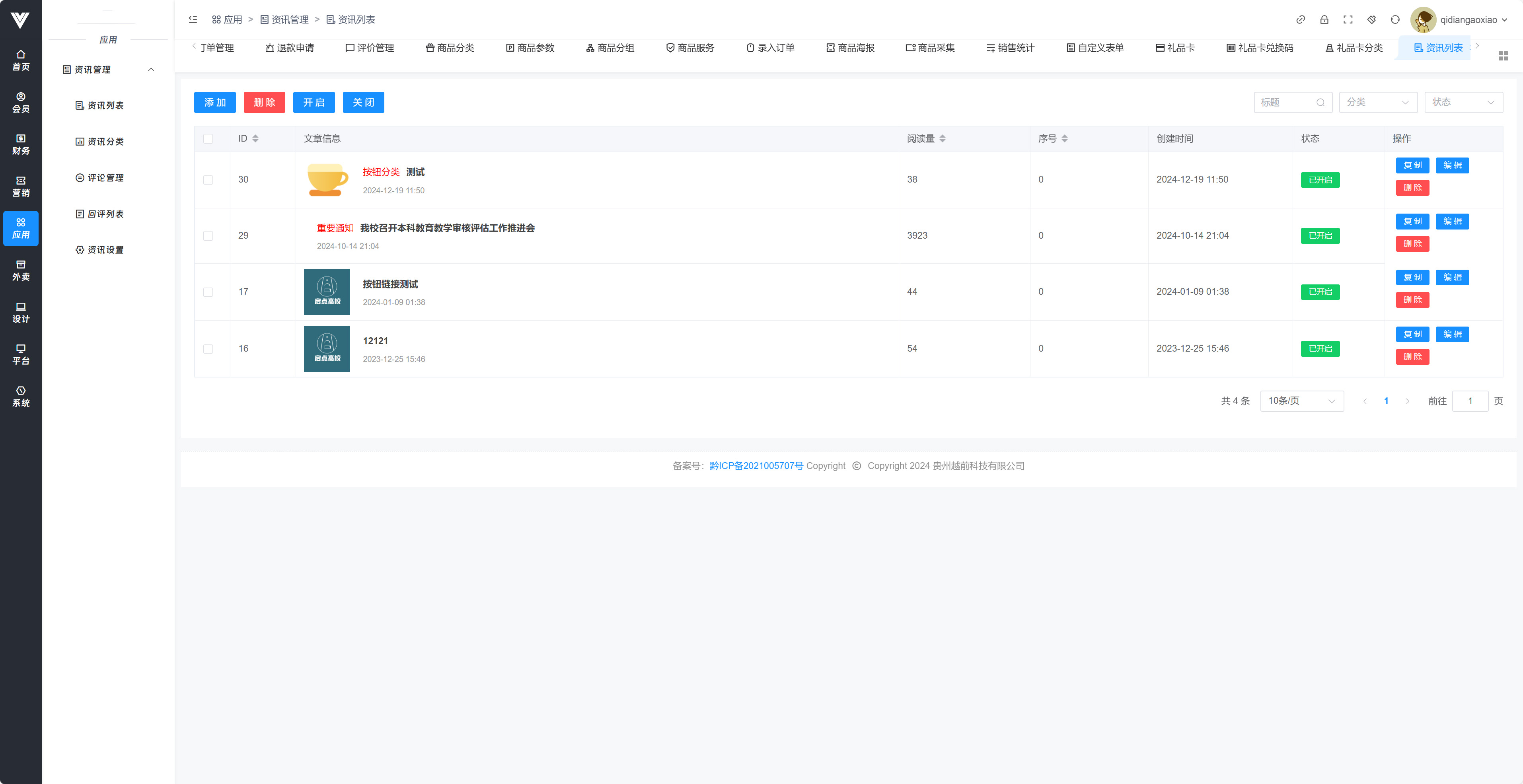Open the 分类 filter dropdown
Viewport: 1523px width, 784px height.
click(x=1377, y=102)
